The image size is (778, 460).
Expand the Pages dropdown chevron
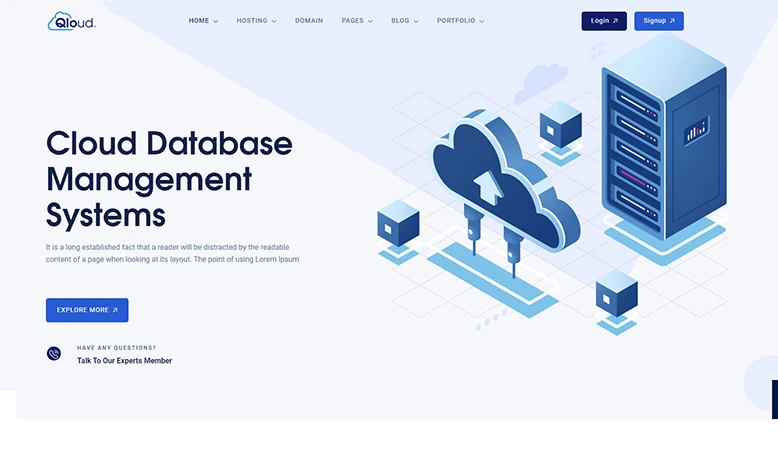pos(370,21)
